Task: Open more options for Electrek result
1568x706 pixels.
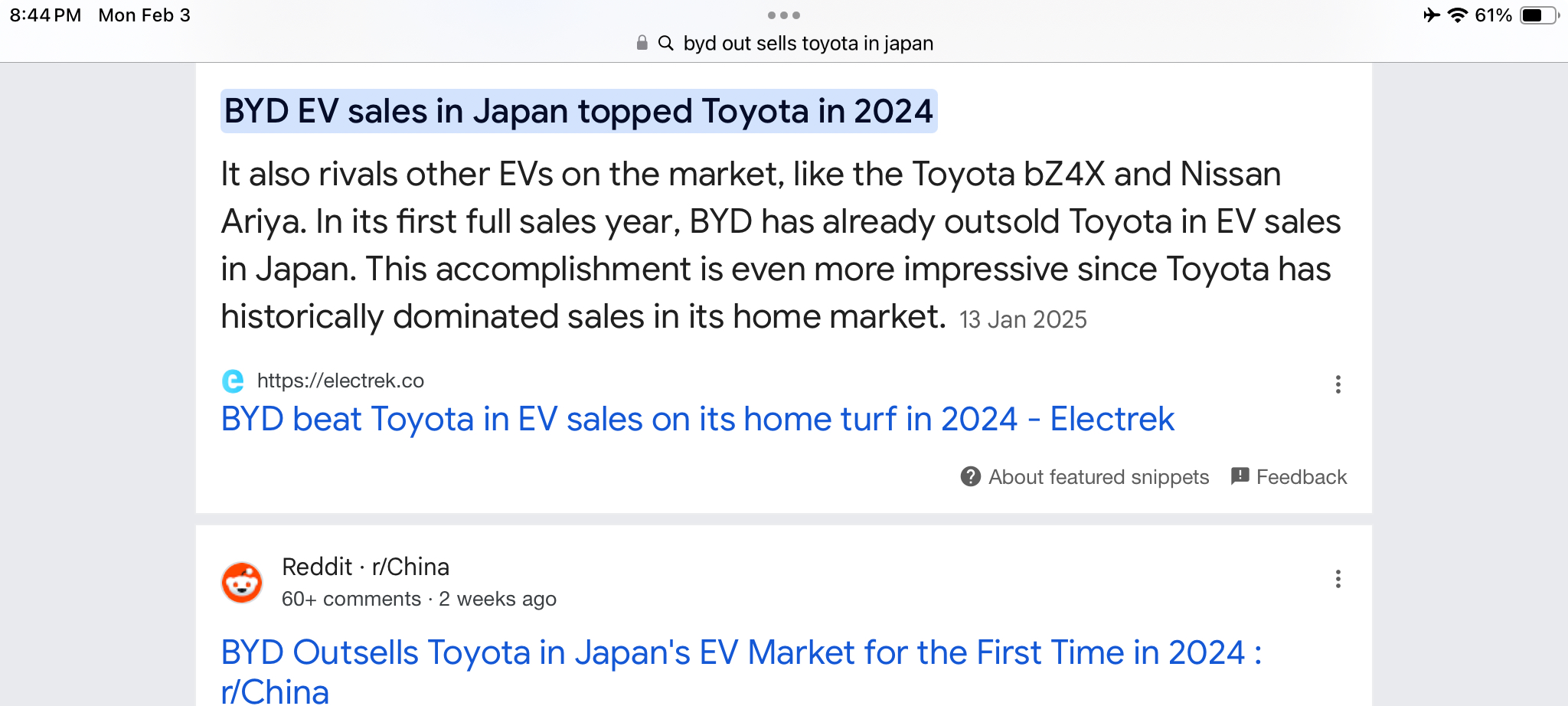Action: [1338, 384]
